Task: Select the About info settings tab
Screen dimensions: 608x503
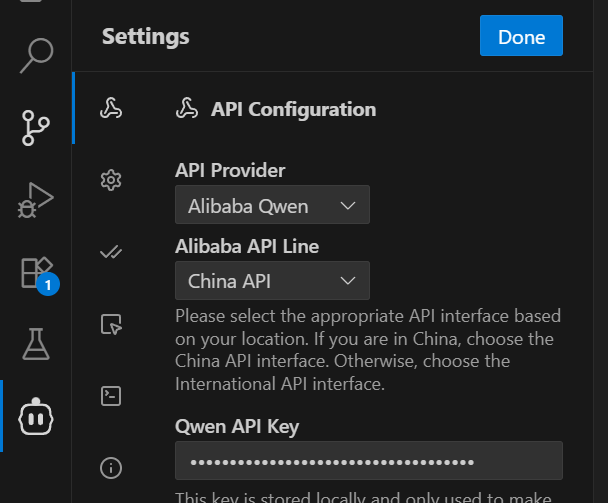Action: pyautogui.click(x=111, y=468)
